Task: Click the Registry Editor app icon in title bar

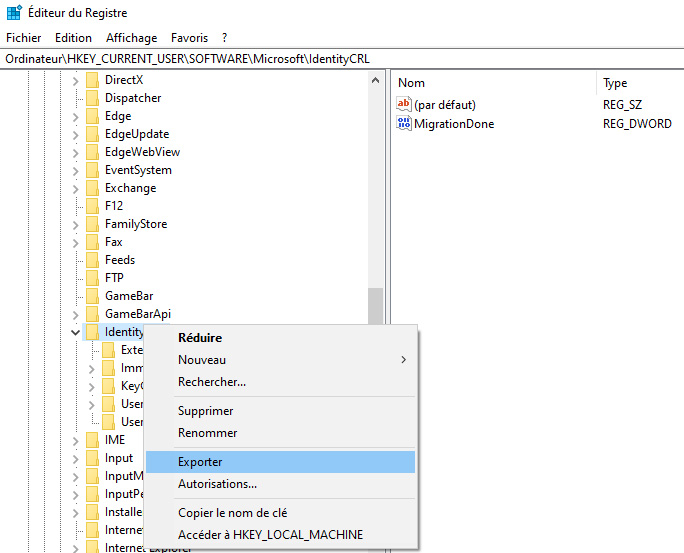Action: click(x=14, y=13)
